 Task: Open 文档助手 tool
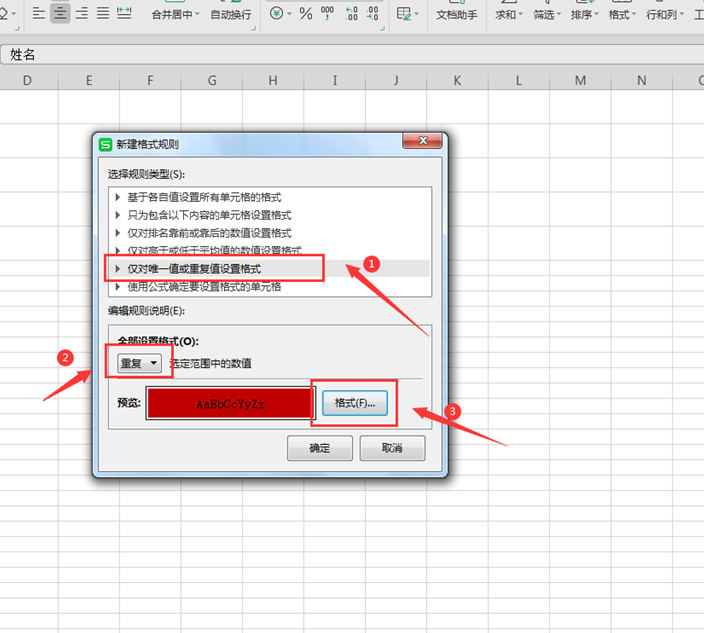click(457, 15)
